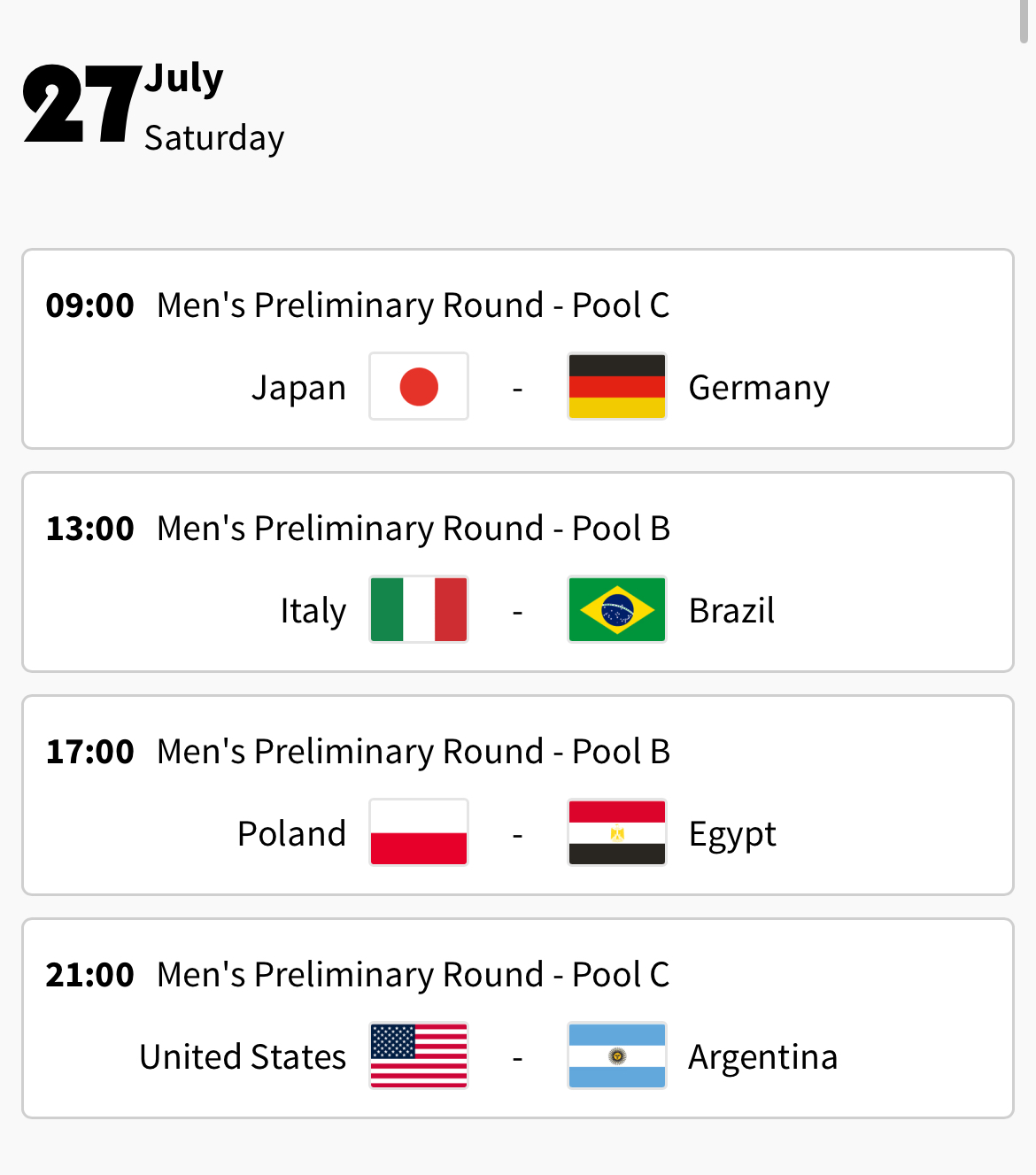Click the Japan team name
This screenshot has height=1175, width=1036.
click(298, 388)
